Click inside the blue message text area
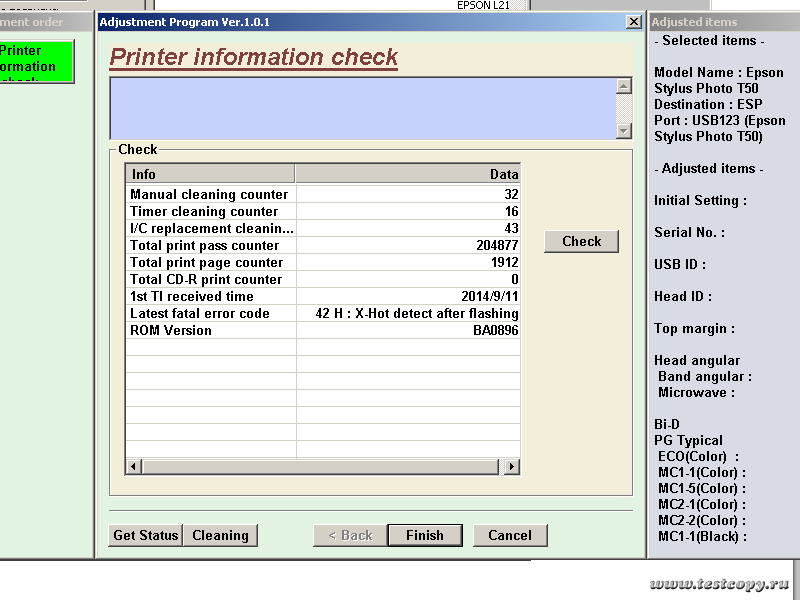This screenshot has height=600, width=800. pos(362,108)
